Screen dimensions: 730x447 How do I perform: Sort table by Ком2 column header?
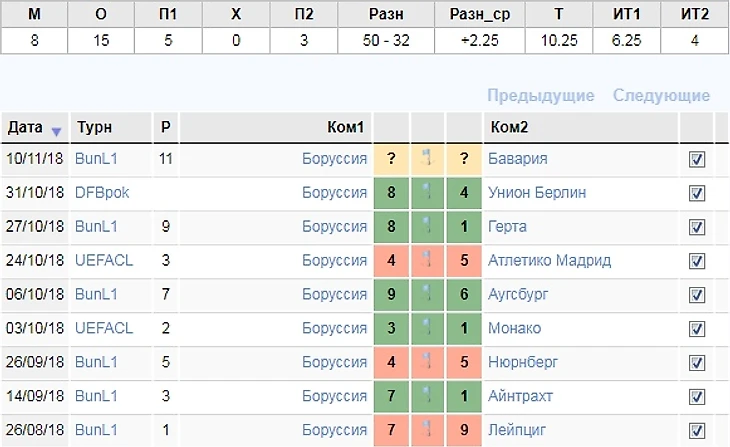point(508,128)
